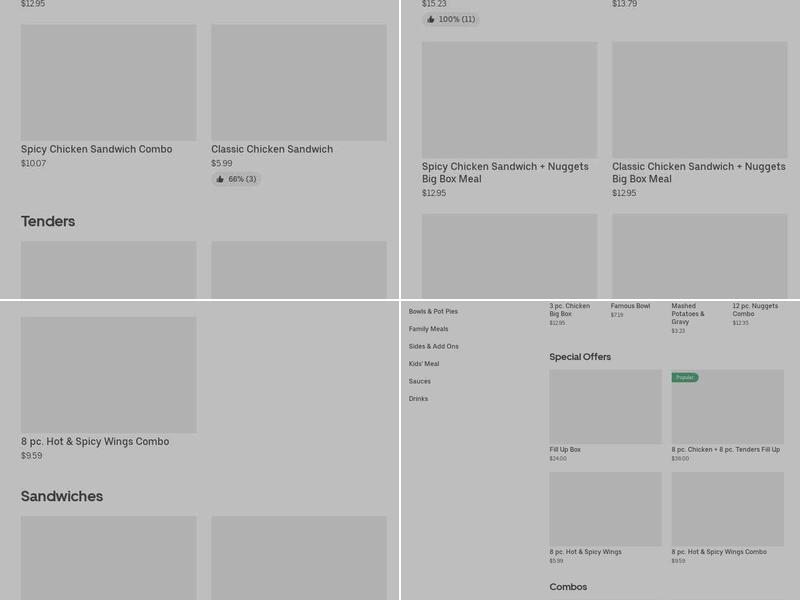This screenshot has height=600, width=800.
Task: Open the Drinks category
Action: pos(418,399)
